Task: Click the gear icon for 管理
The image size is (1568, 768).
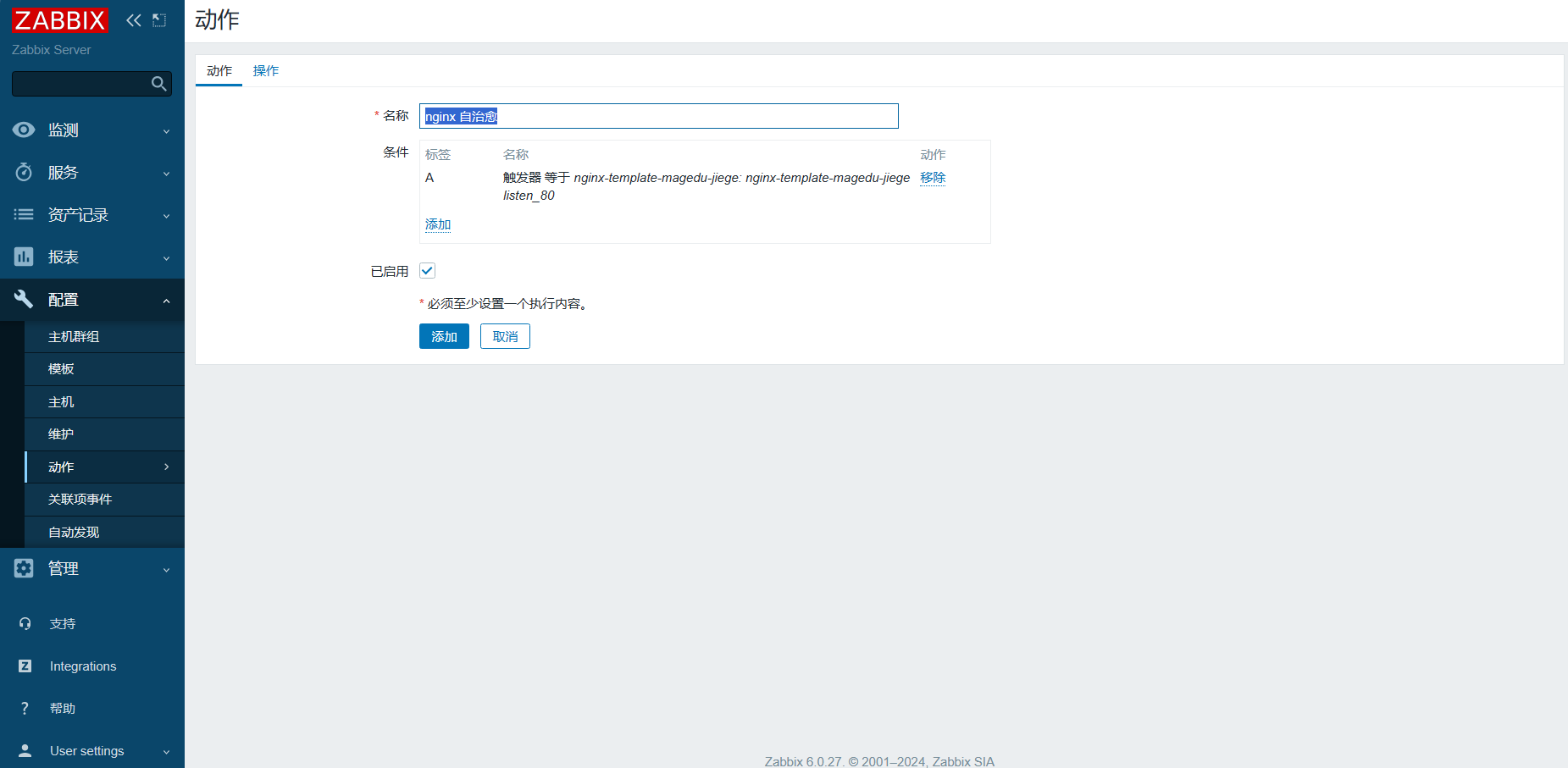Action: tap(24, 568)
